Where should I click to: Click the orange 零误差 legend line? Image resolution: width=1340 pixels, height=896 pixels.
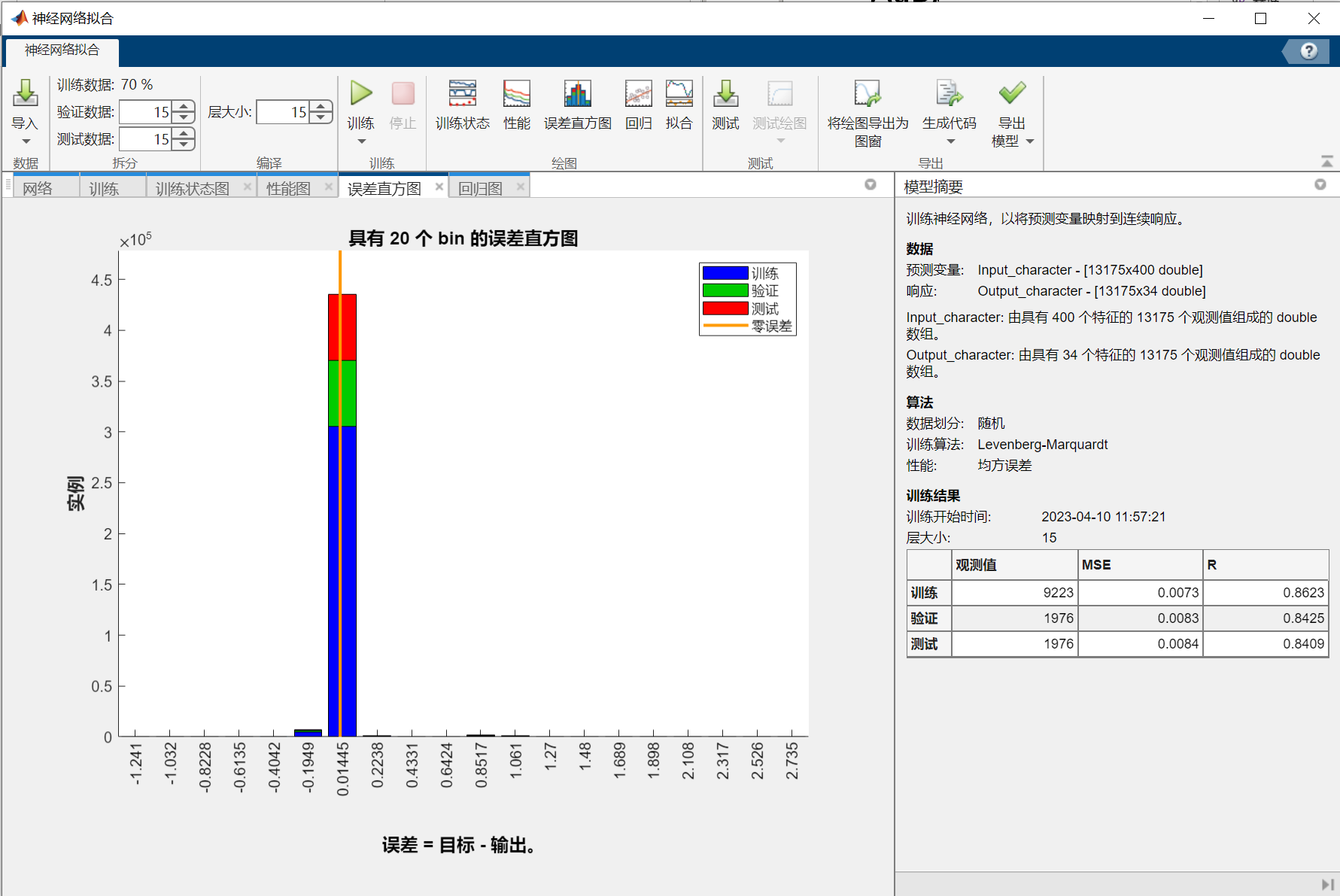725,326
